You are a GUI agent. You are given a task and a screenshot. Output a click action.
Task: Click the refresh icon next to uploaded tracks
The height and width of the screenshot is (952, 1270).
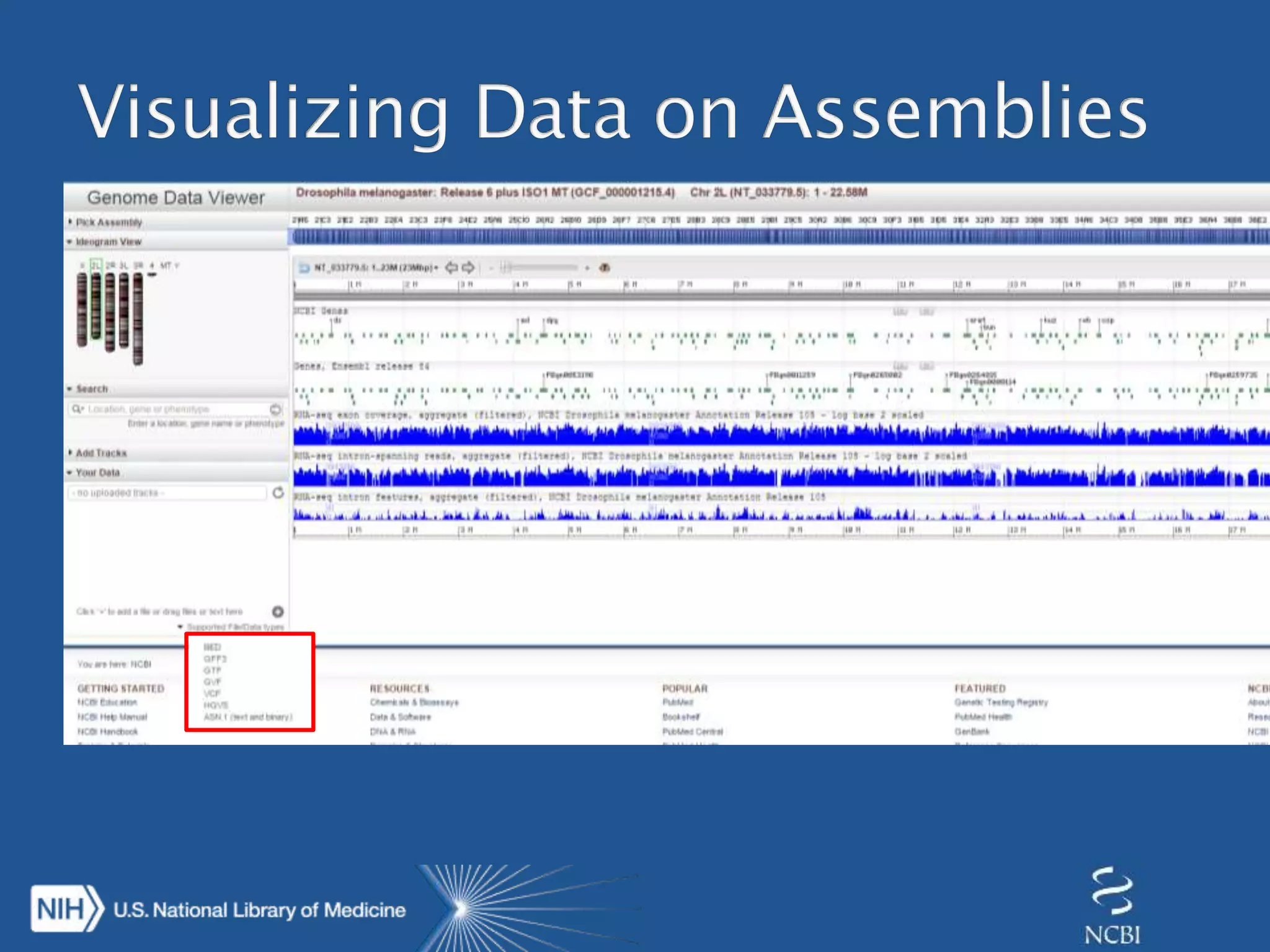278,493
